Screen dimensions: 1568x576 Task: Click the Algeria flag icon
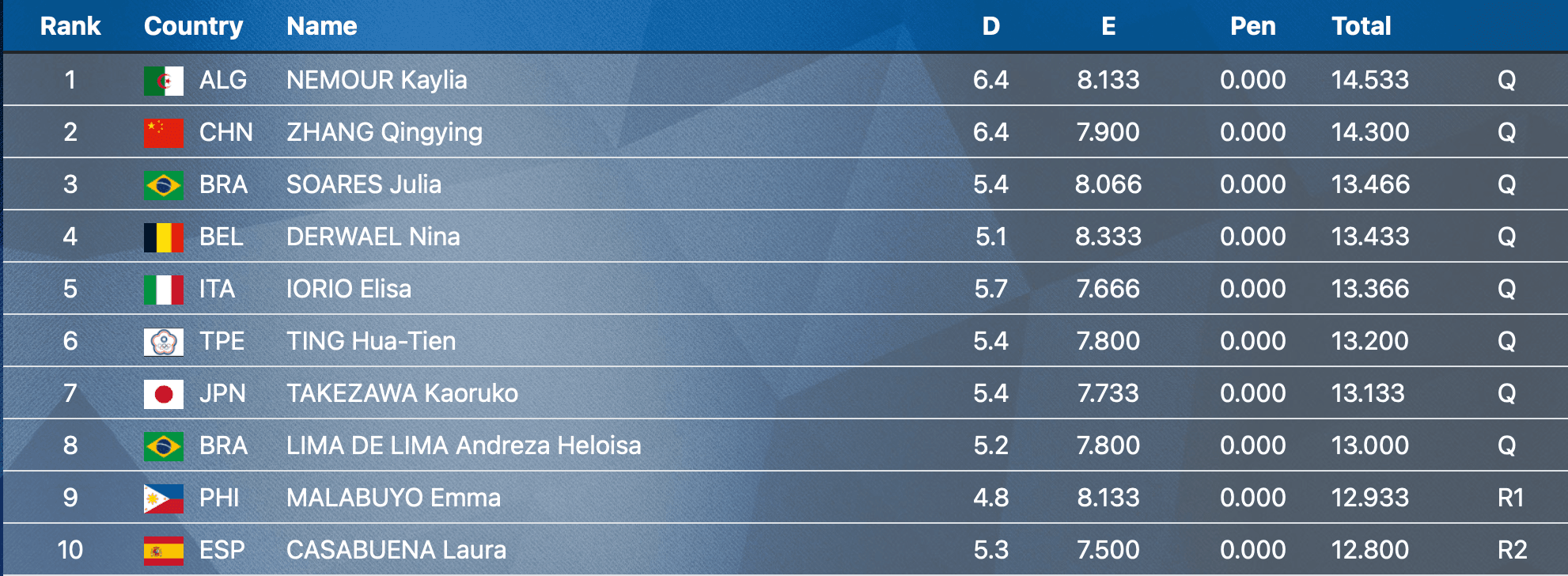tap(163, 81)
